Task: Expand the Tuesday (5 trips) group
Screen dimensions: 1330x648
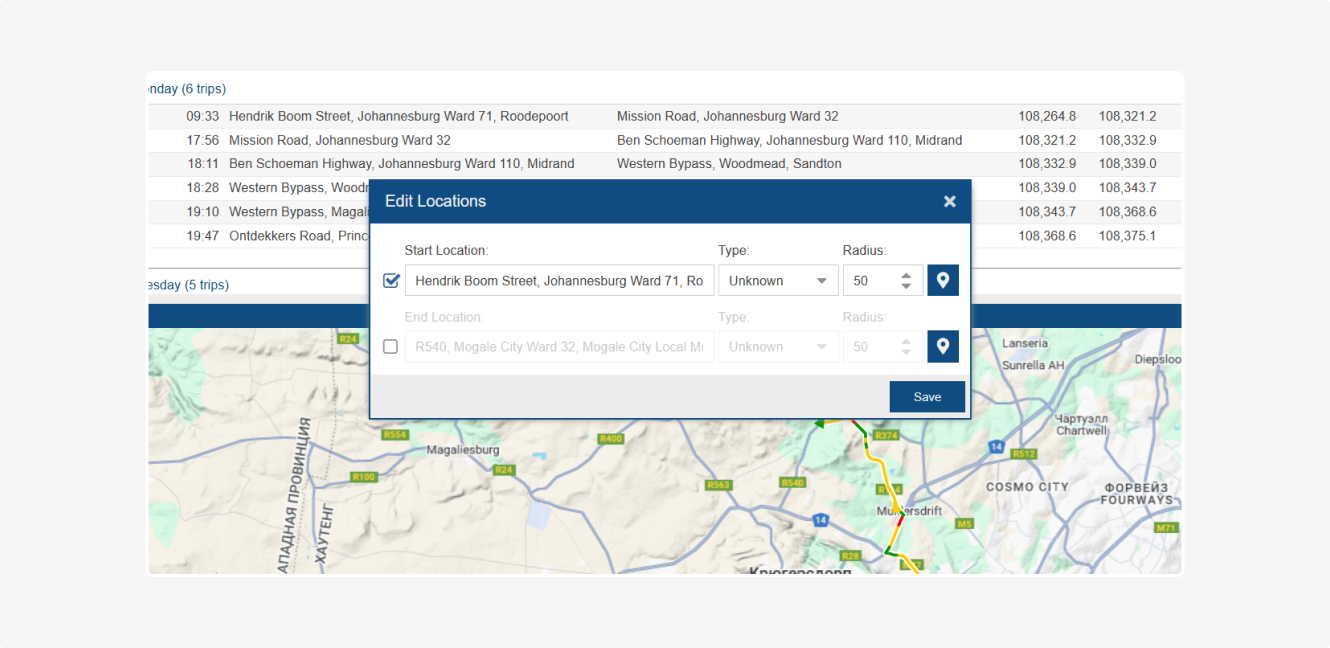Action: pos(190,285)
